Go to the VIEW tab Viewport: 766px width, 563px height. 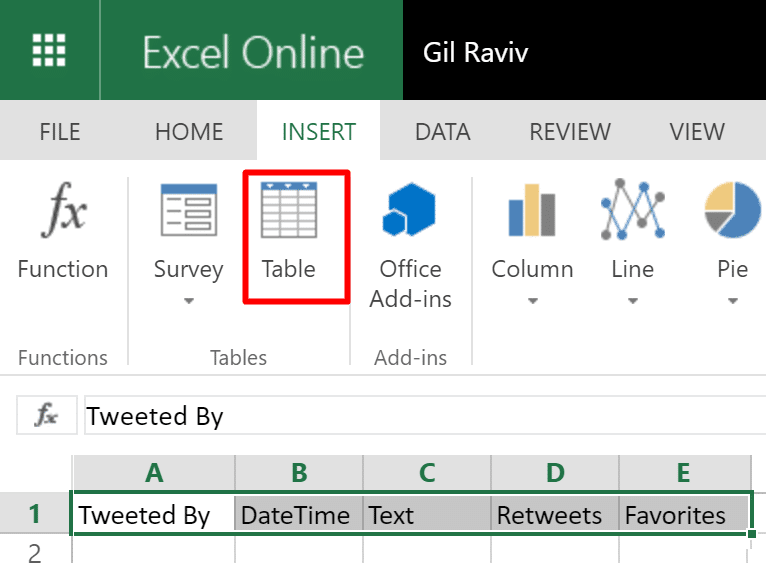(x=697, y=131)
